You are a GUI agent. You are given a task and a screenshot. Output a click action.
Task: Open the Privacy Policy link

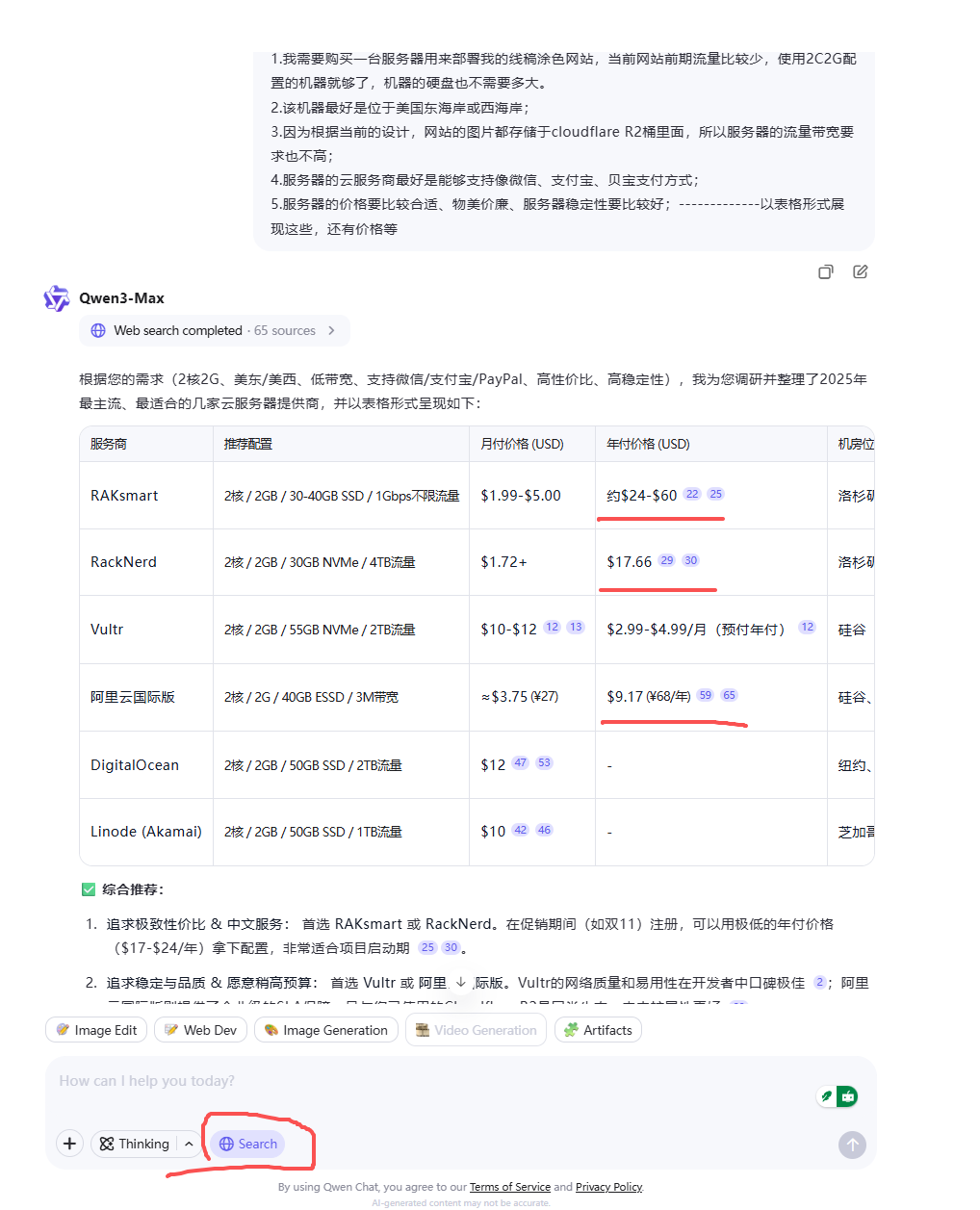pyautogui.click(x=608, y=1187)
